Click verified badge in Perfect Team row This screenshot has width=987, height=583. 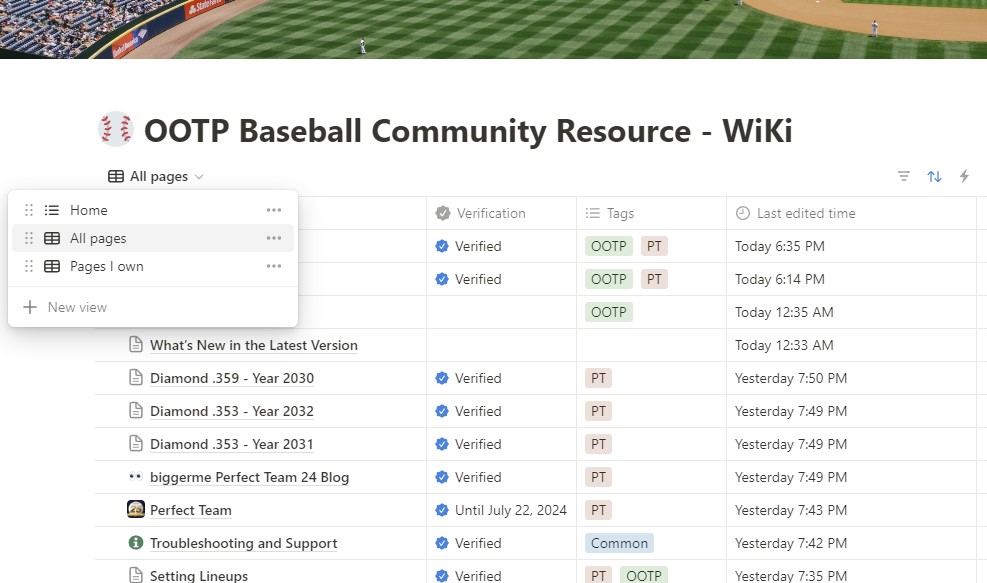442,510
